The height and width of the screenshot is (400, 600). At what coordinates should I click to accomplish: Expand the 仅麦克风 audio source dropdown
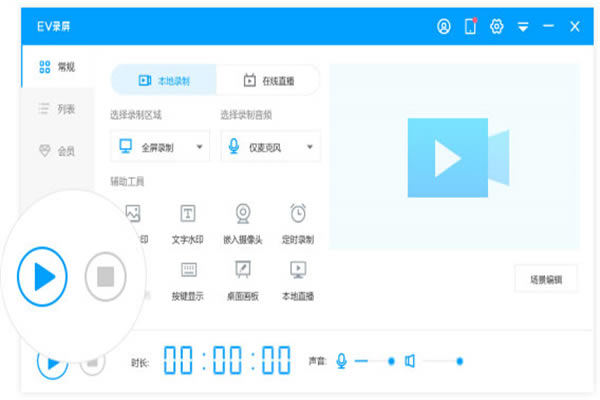(310, 147)
